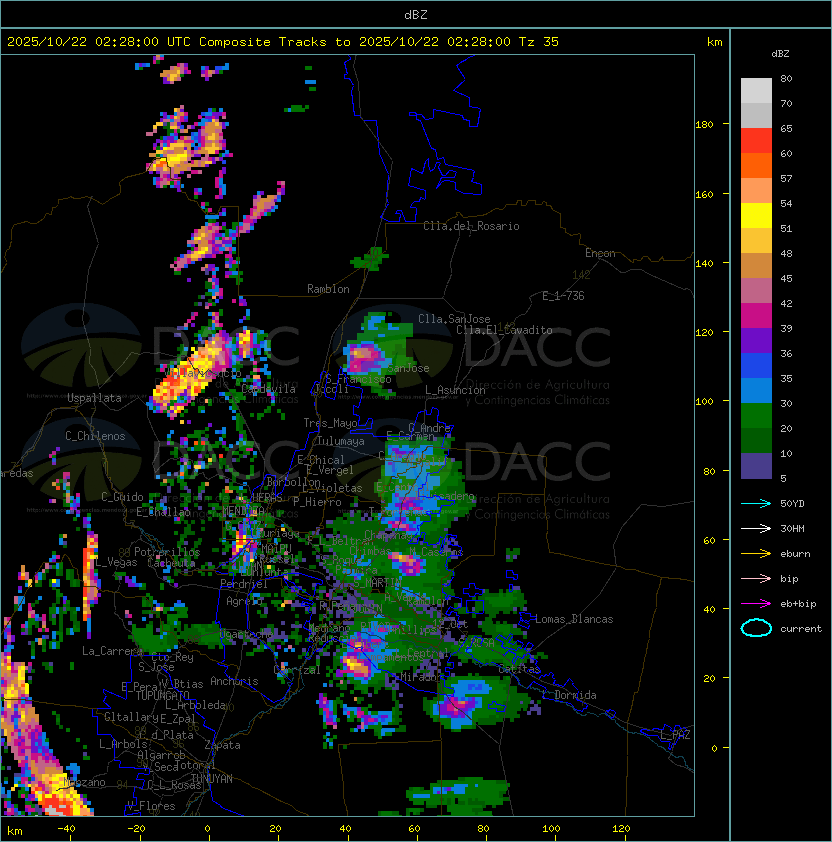
Task: Click the pinkish 42-45 dBZ color band
Action: point(756,291)
